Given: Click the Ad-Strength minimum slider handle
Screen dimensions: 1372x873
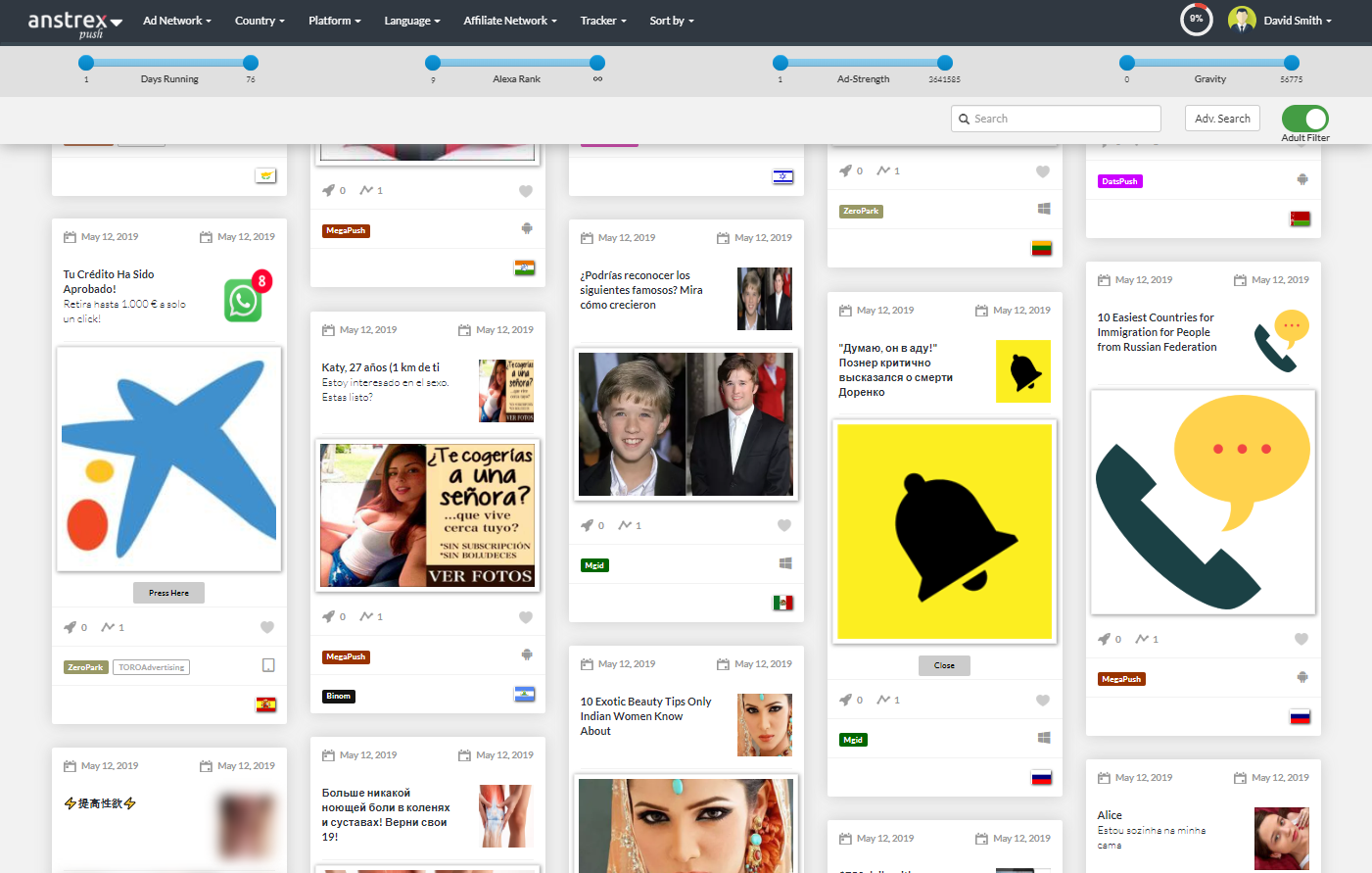Looking at the screenshot, I should click(781, 63).
